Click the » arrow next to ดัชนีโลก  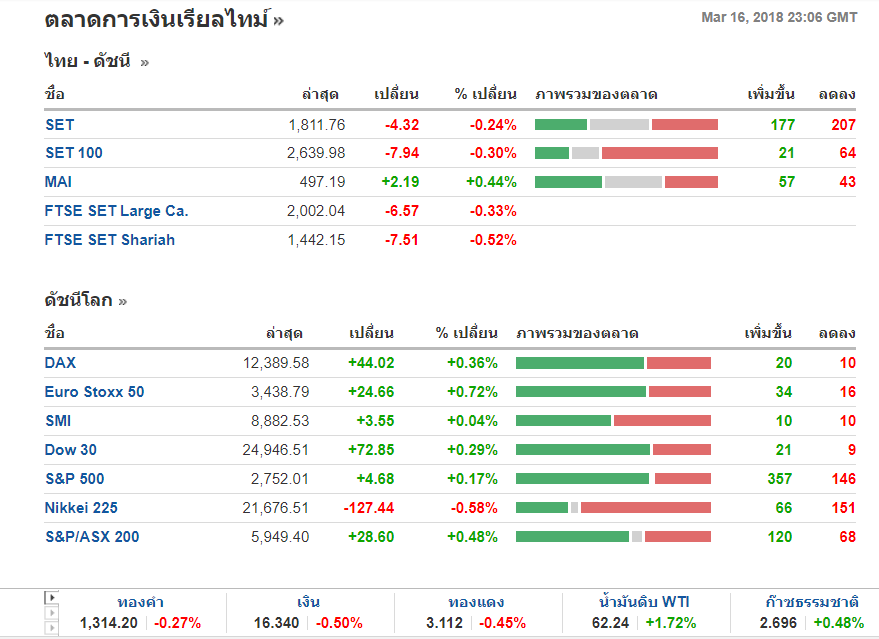click(x=123, y=302)
